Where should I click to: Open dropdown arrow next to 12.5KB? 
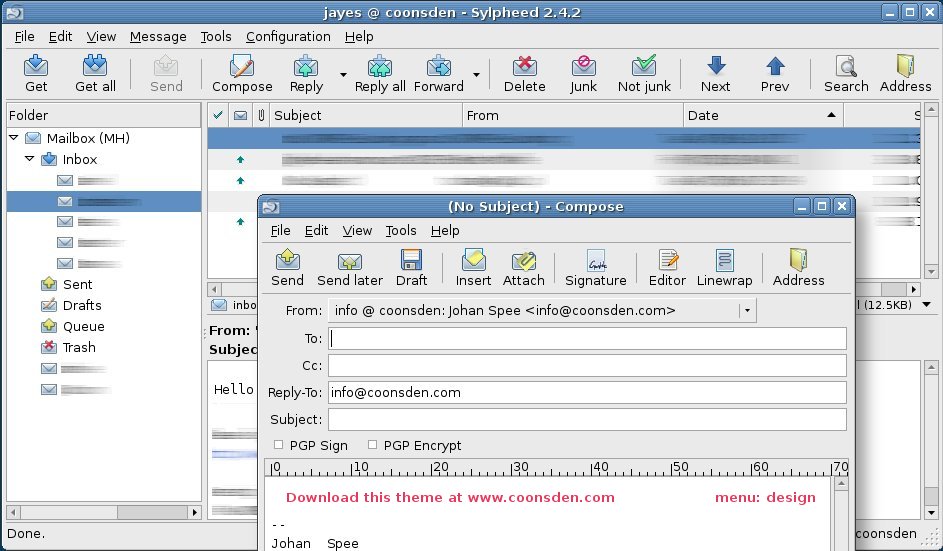pyautogui.click(x=927, y=305)
